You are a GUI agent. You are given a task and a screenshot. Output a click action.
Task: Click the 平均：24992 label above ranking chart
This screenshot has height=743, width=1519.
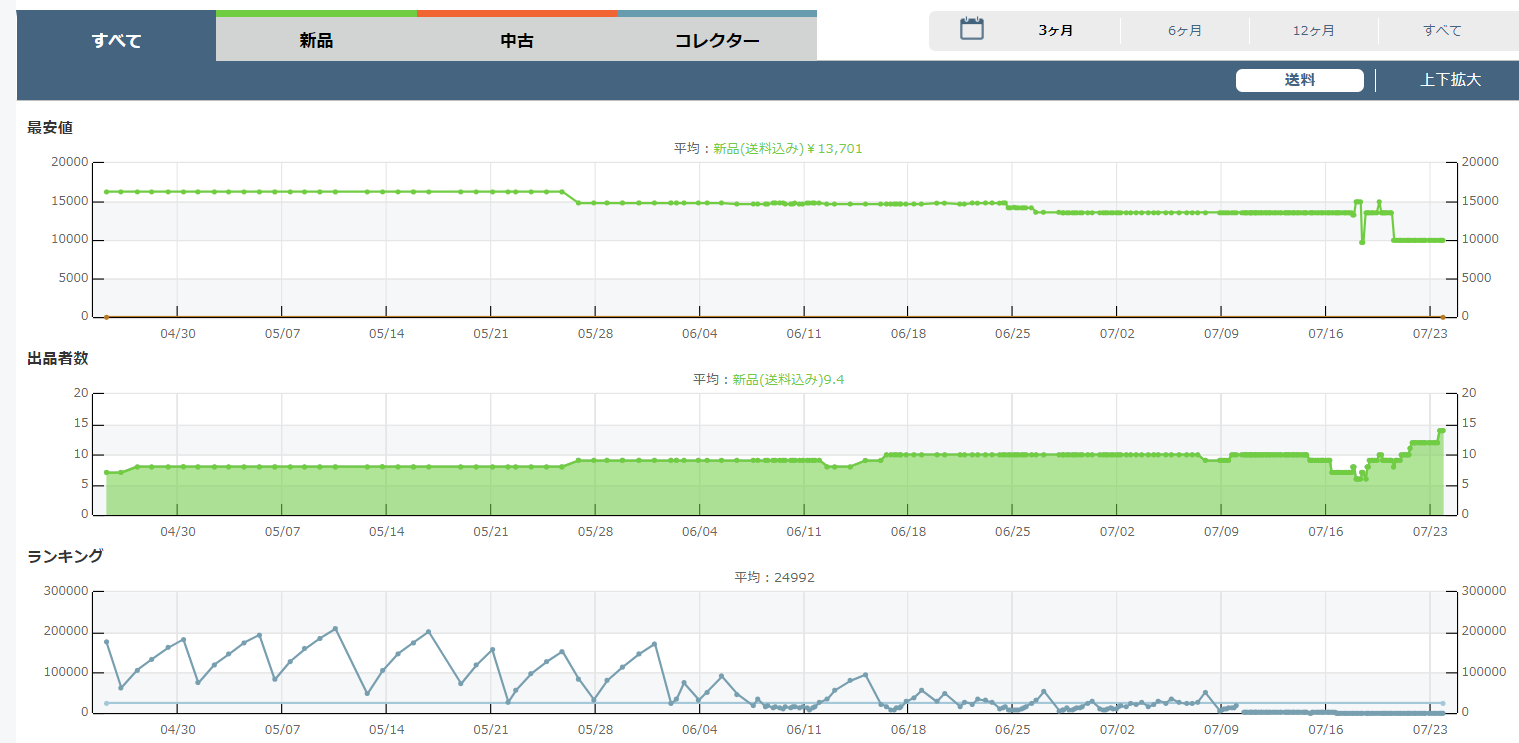(x=774, y=578)
